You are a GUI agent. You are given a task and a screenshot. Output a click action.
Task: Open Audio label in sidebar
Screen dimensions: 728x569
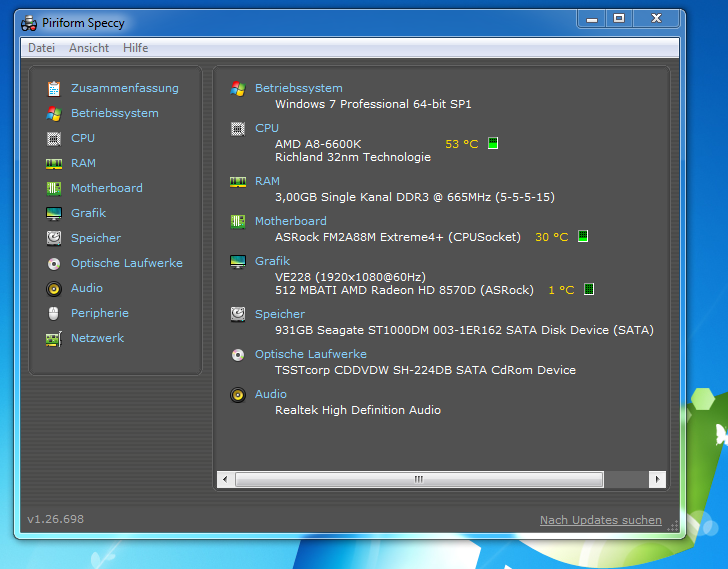point(87,288)
